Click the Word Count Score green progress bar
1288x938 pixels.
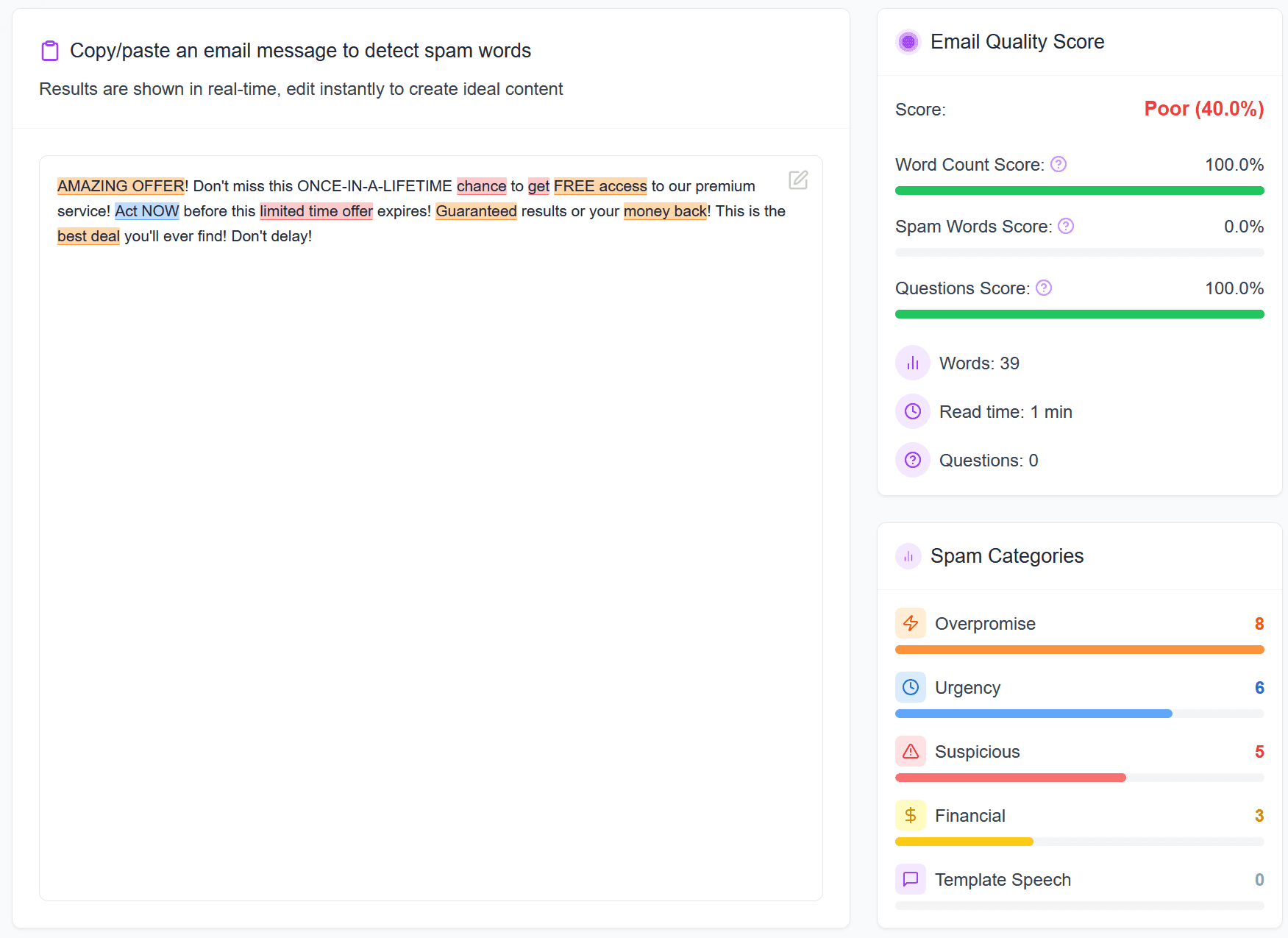[1079, 191]
